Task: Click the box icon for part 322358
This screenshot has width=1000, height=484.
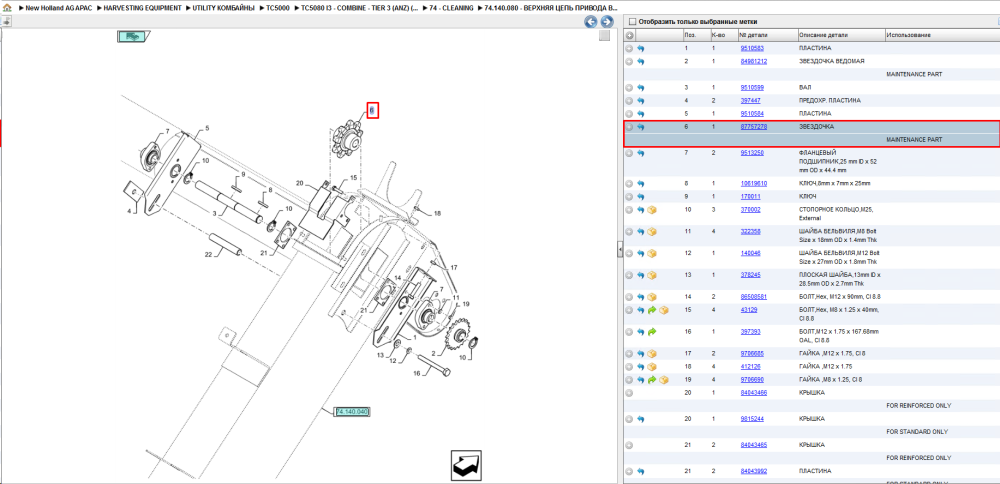Action: (652, 231)
